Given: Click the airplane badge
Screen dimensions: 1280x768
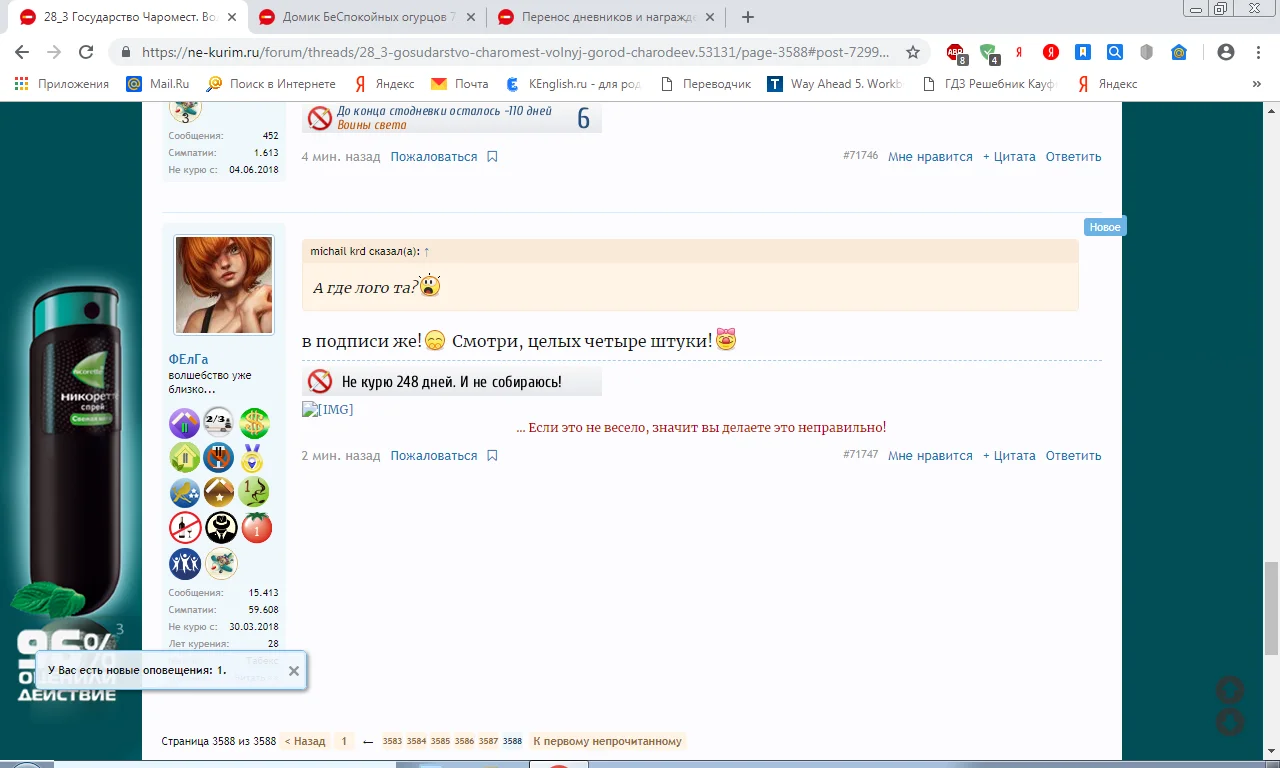Looking at the screenshot, I should pos(220,563).
